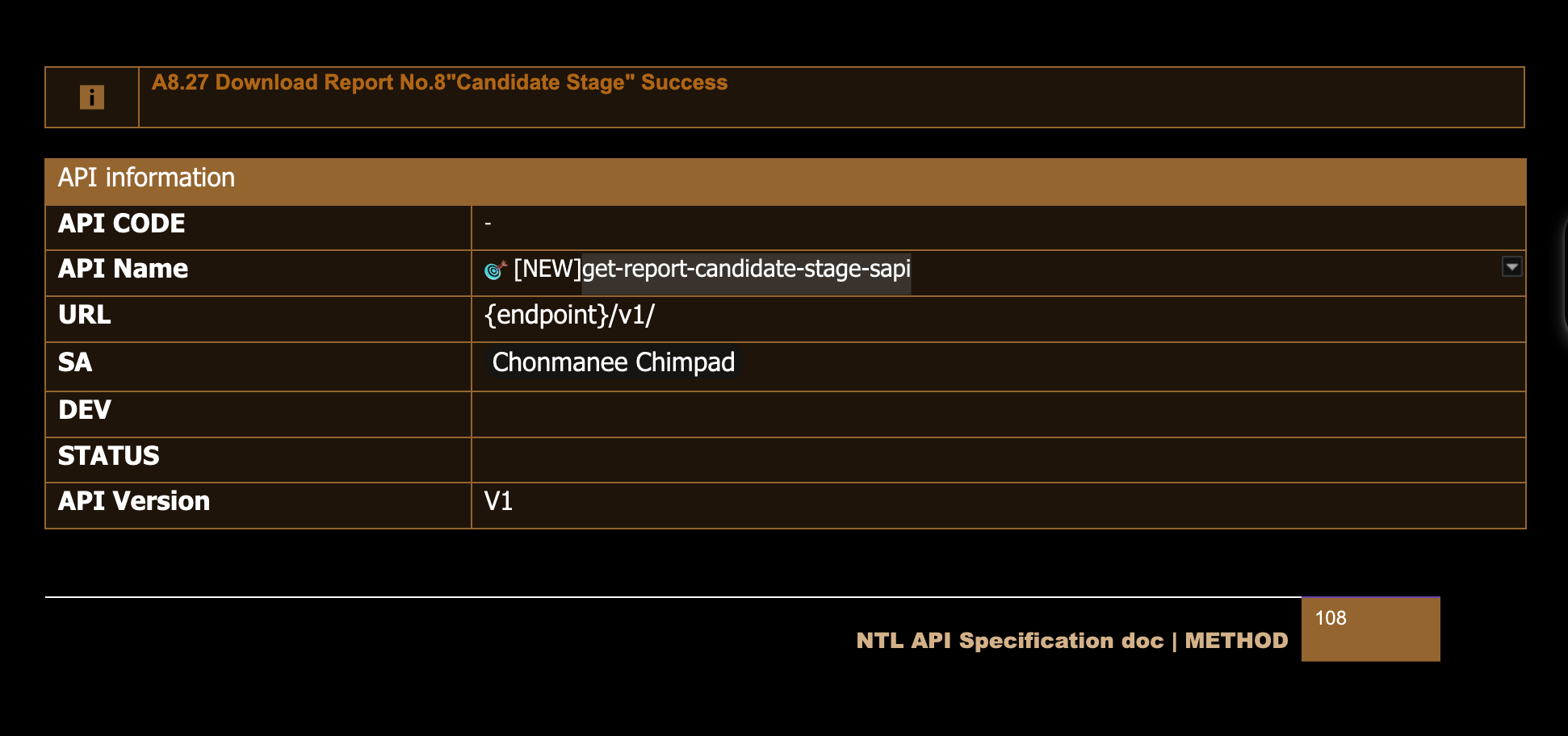The height and width of the screenshot is (736, 1568).
Task: Click the page number 108 box
Action: (x=1370, y=629)
